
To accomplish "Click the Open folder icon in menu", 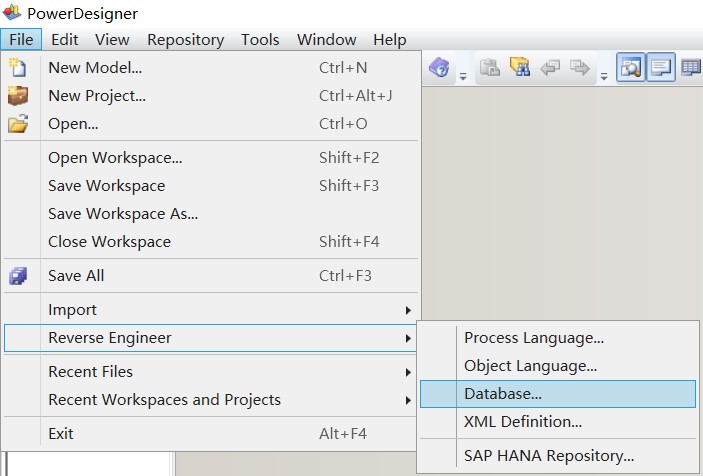I will point(17,124).
